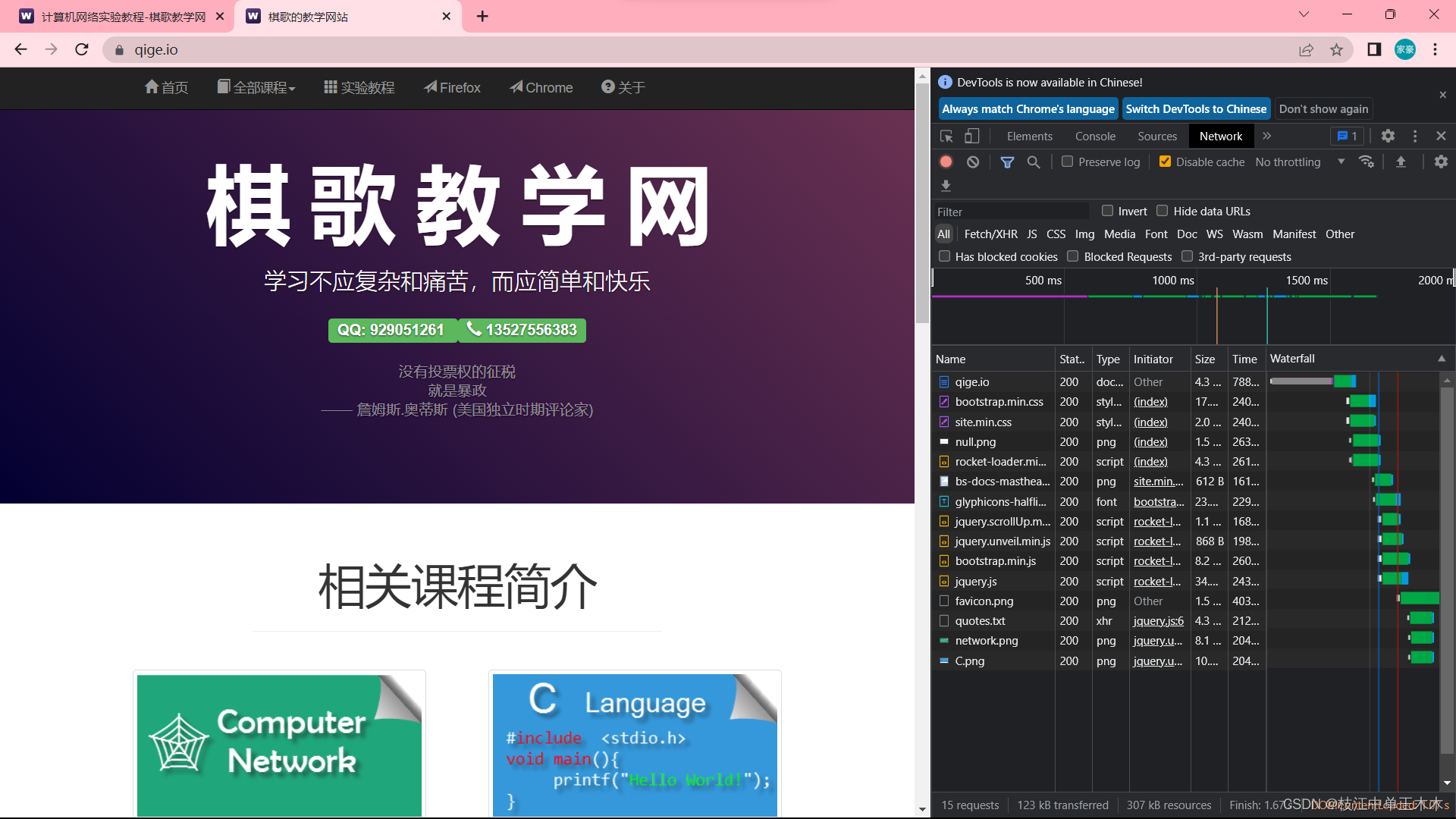The image size is (1456, 819).
Task: Open bootstrap.min.css request row
Action: click(999, 402)
